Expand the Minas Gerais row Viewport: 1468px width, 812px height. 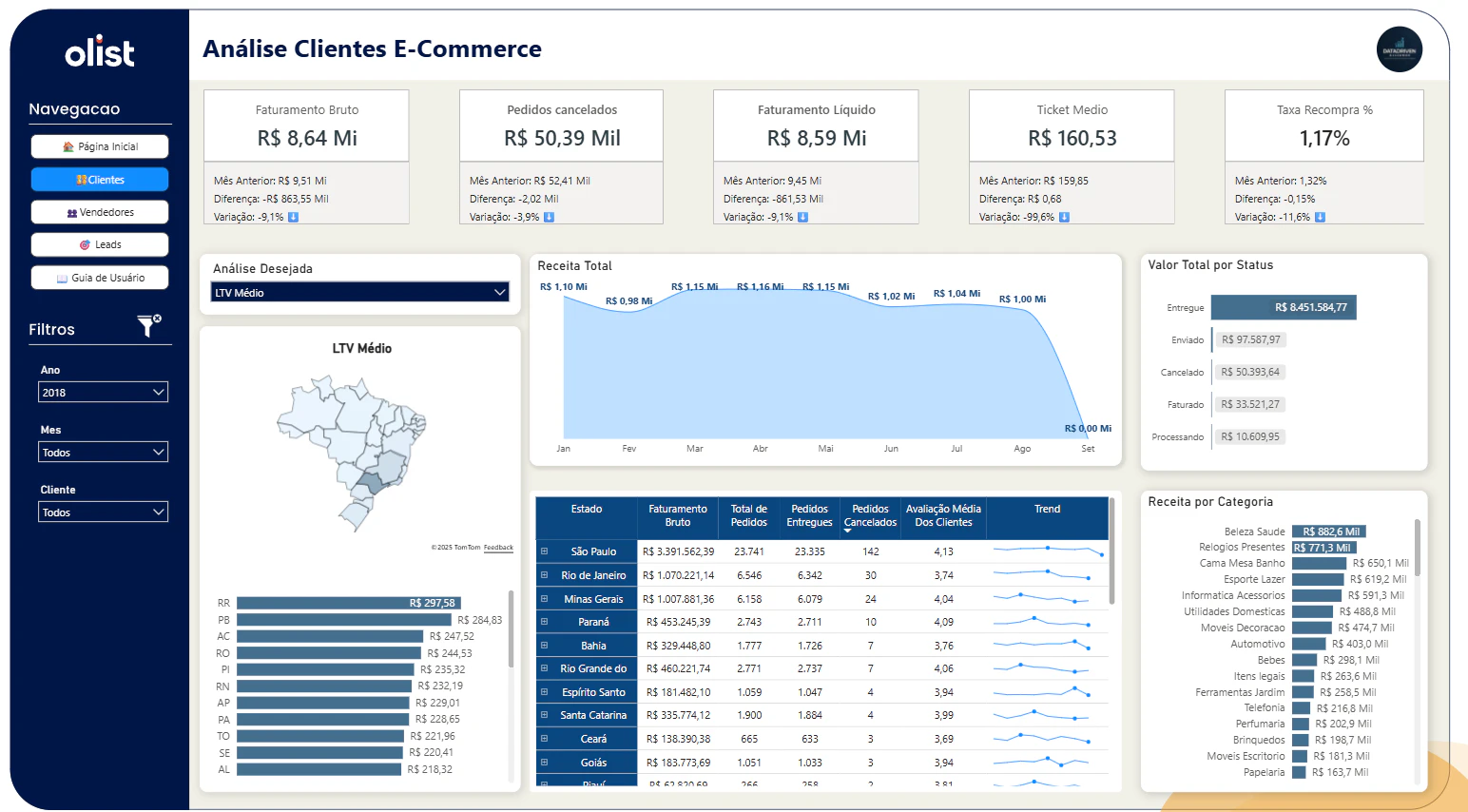(545, 599)
